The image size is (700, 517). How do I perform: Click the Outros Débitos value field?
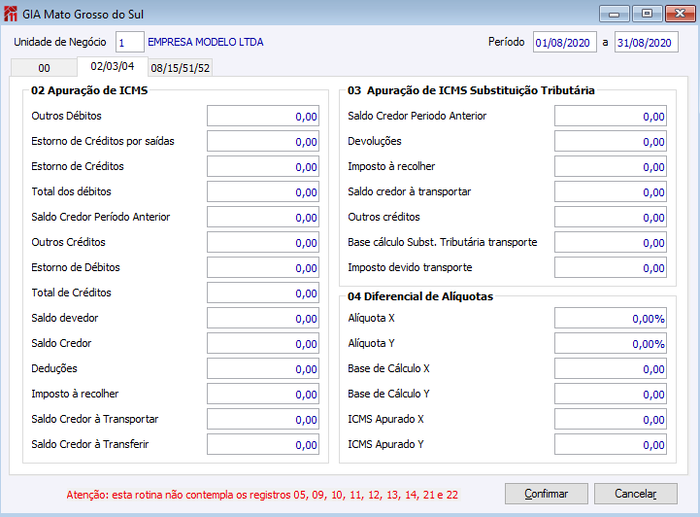[263, 116]
